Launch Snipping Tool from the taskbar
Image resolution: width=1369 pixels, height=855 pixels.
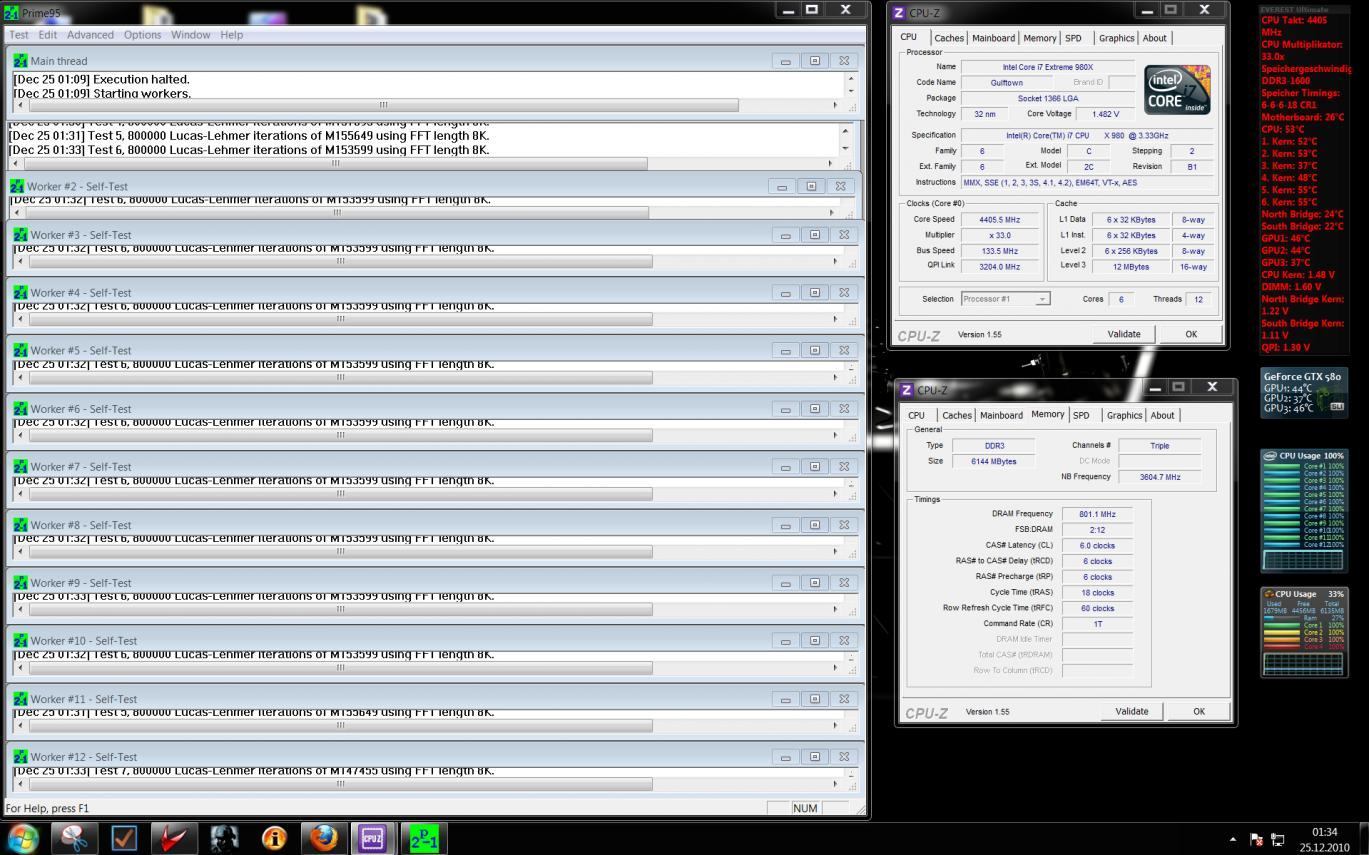[75, 838]
